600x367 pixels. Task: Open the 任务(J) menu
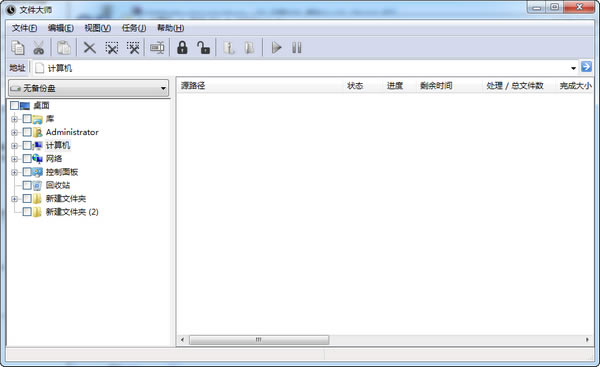pos(134,28)
